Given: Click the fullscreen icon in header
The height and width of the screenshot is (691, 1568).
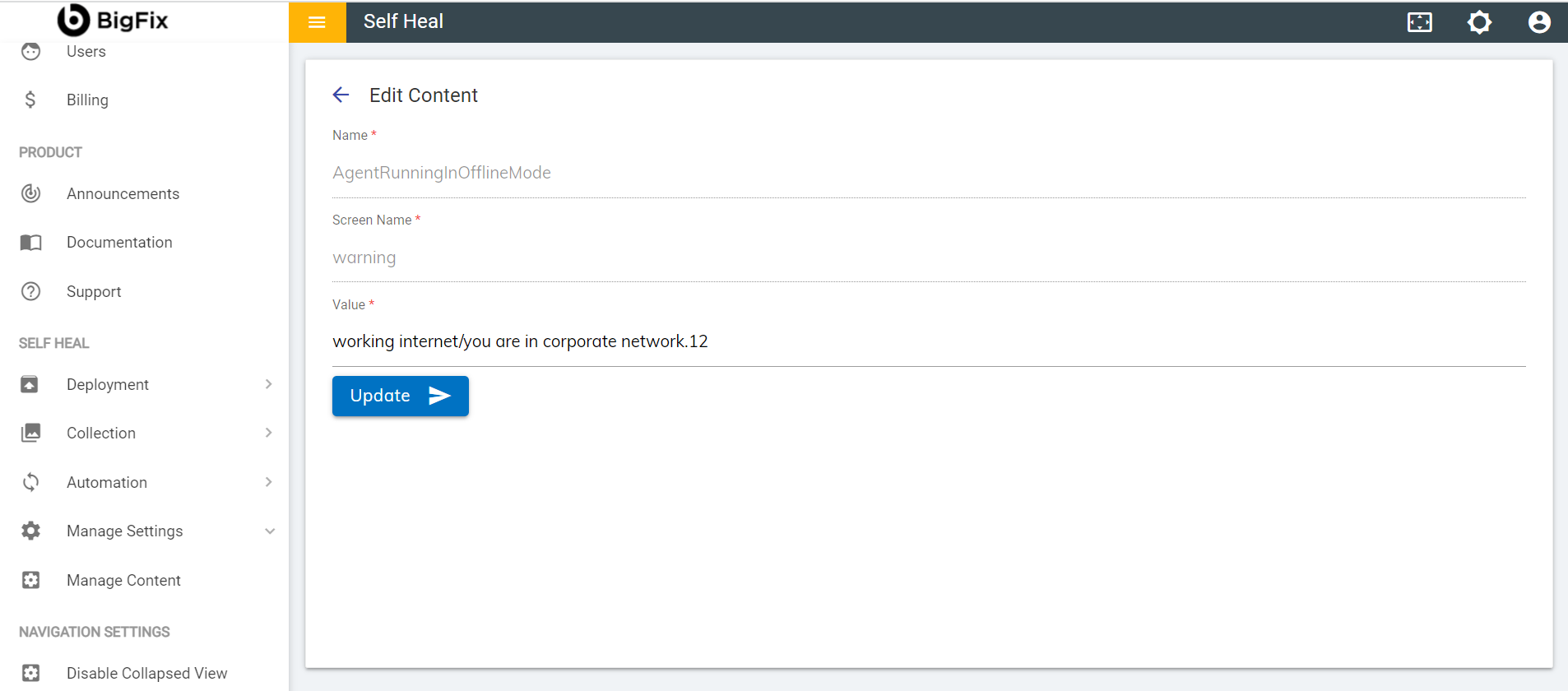Looking at the screenshot, I should 1419,22.
